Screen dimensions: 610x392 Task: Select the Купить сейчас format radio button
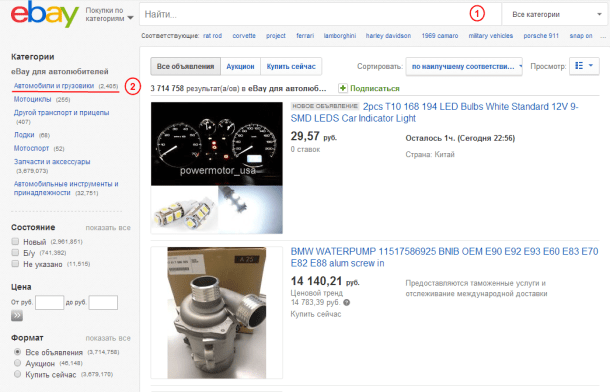click(x=17, y=374)
